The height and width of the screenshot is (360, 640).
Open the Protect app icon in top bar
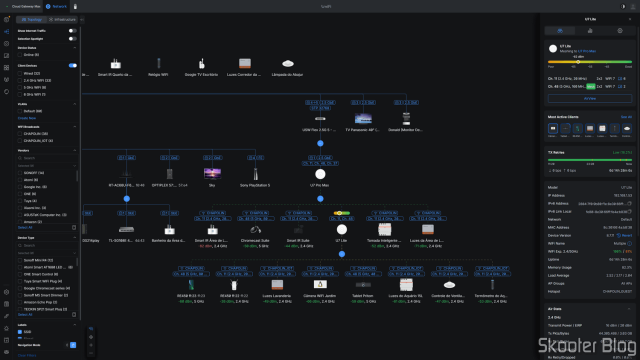click(75, 7)
